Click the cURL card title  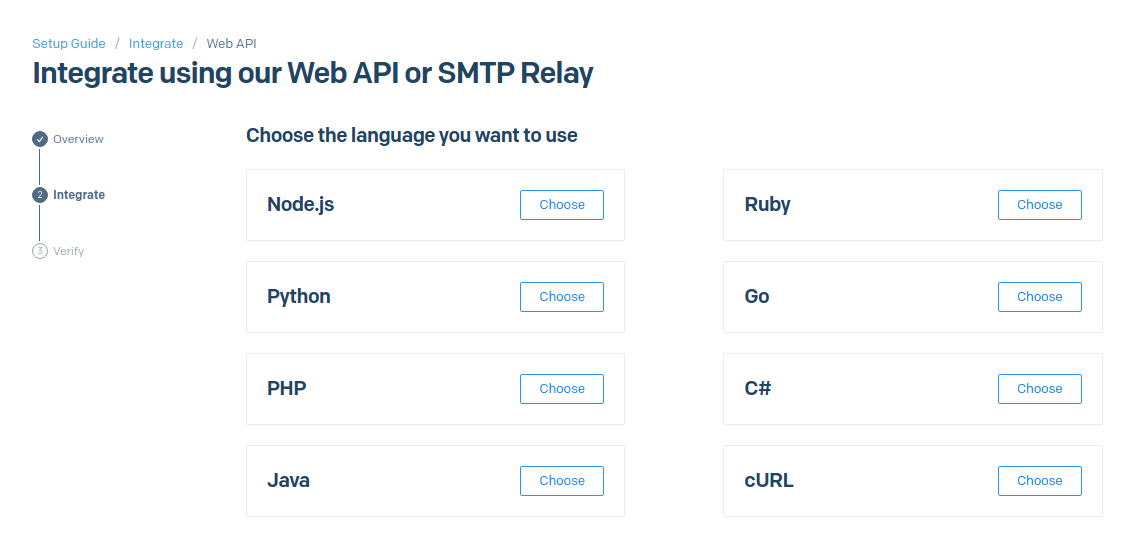coord(769,481)
